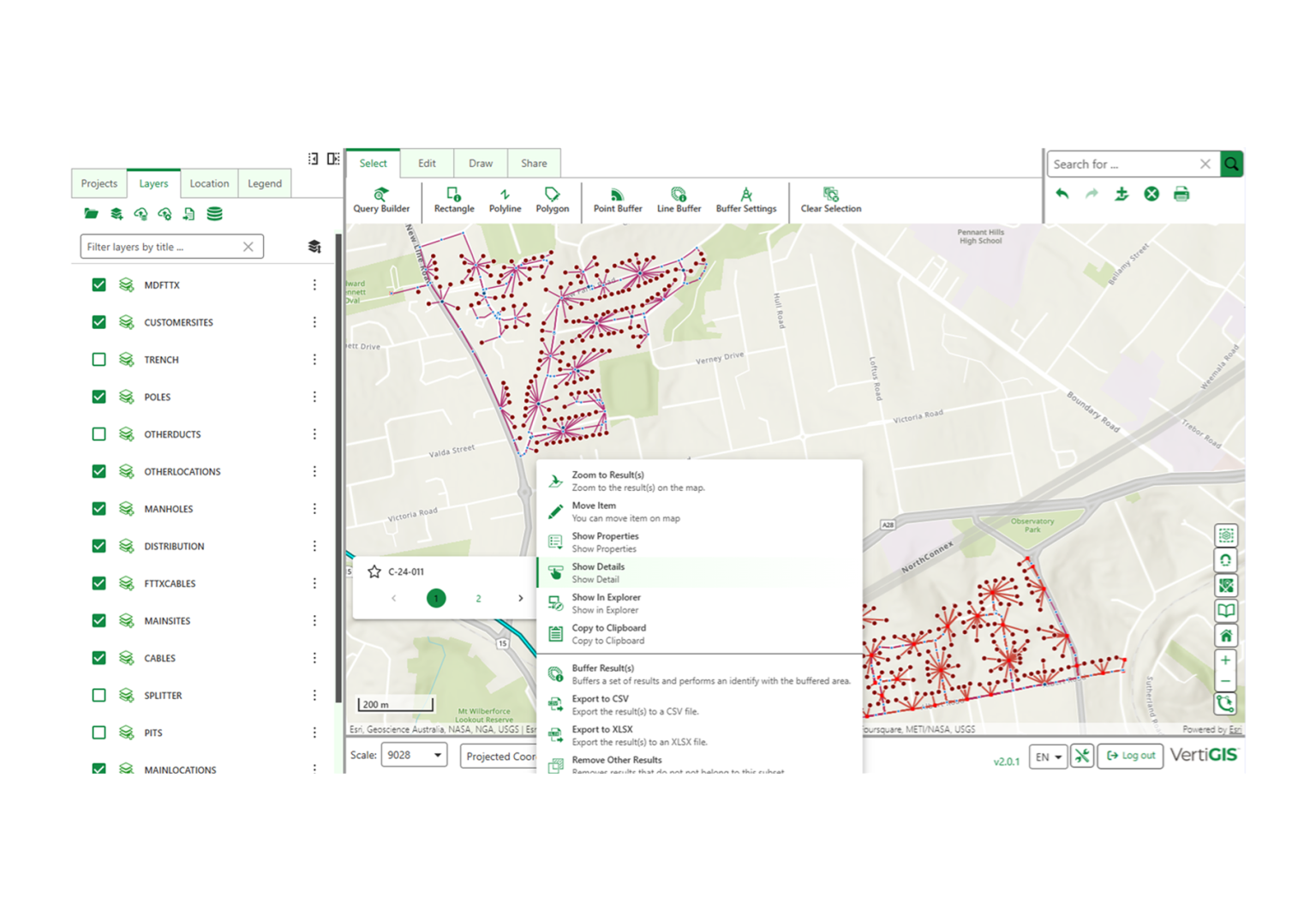Click the green search magnifier button

tap(1231, 164)
